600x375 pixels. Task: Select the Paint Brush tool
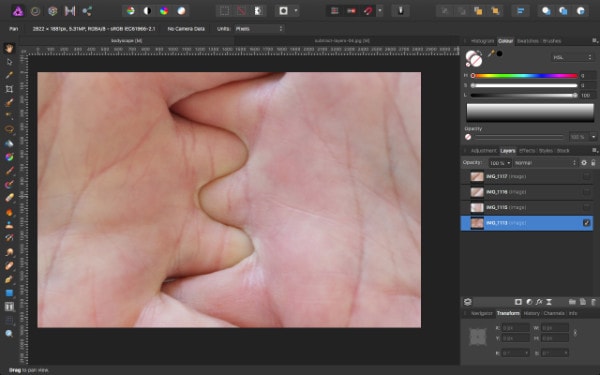coord(9,171)
